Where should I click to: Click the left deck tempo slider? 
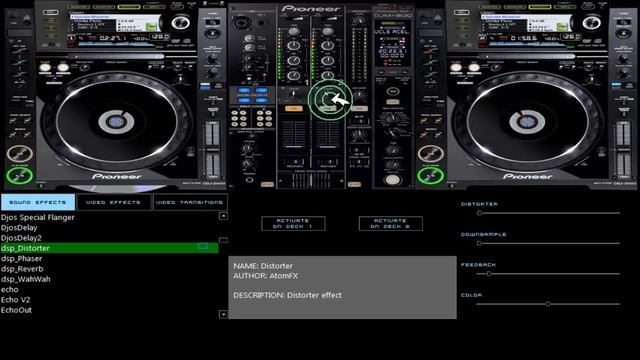coord(212,149)
